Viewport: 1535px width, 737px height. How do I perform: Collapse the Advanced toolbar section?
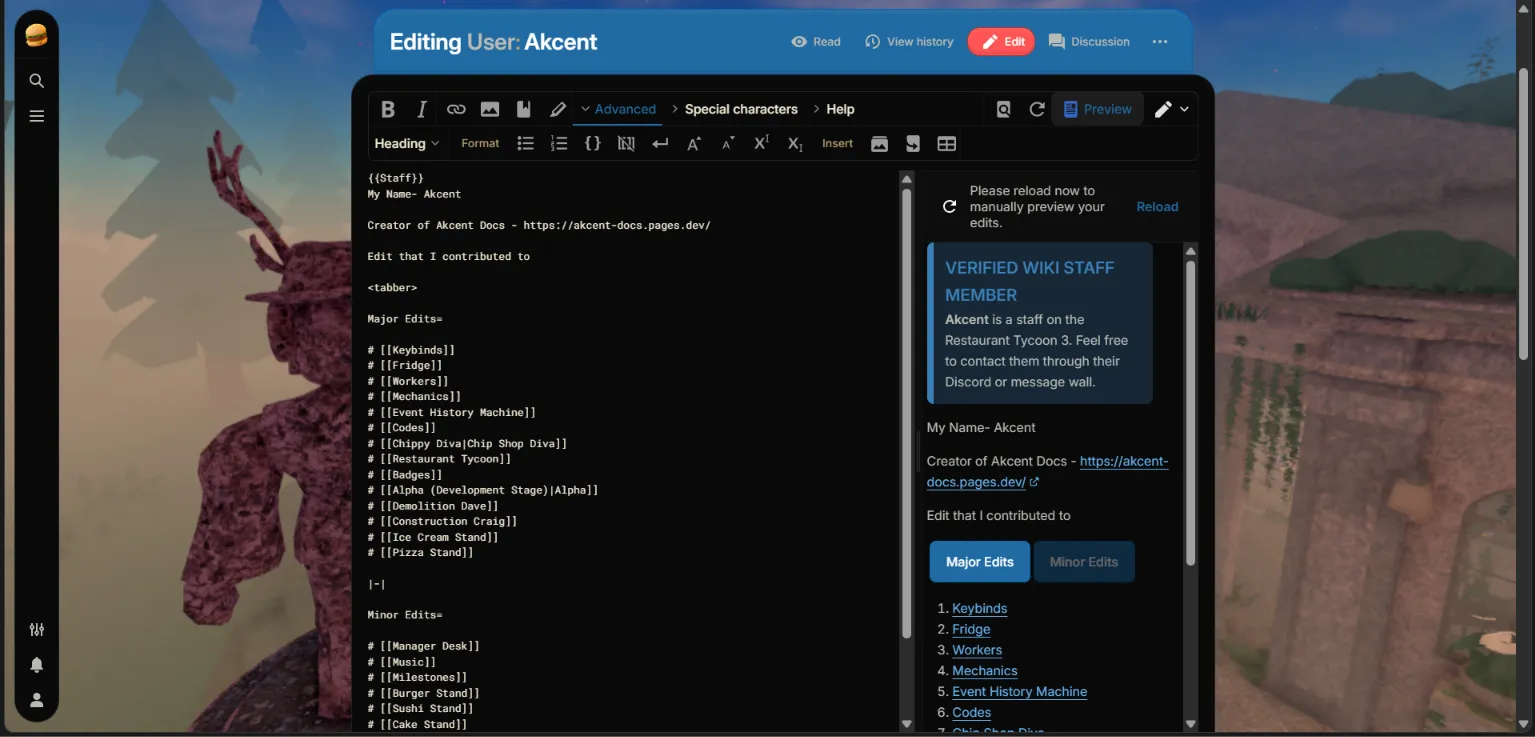[x=617, y=109]
